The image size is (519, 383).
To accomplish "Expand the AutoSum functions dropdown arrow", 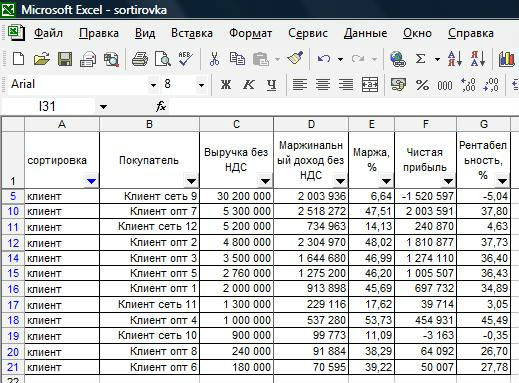I will (x=437, y=60).
